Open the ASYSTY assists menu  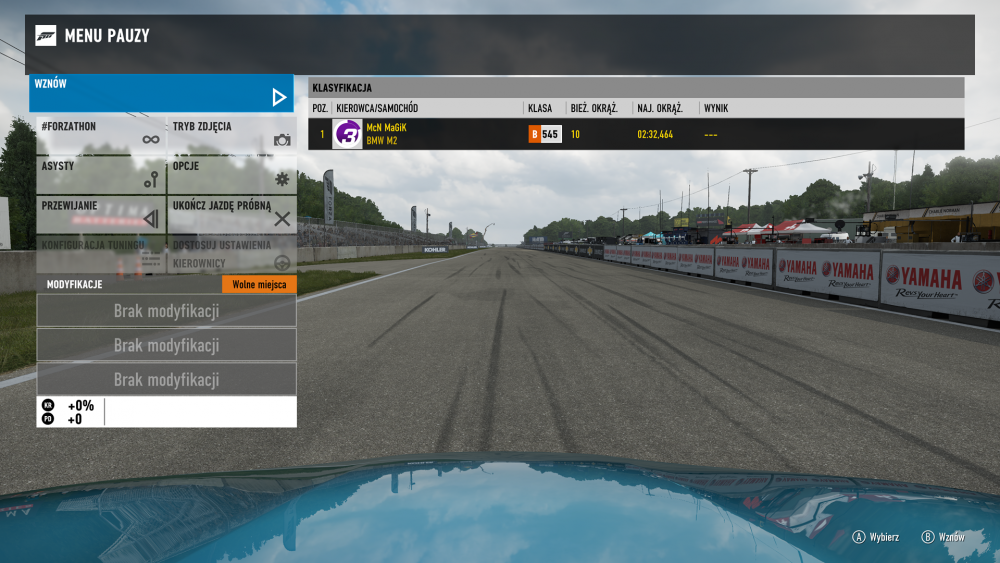101,175
